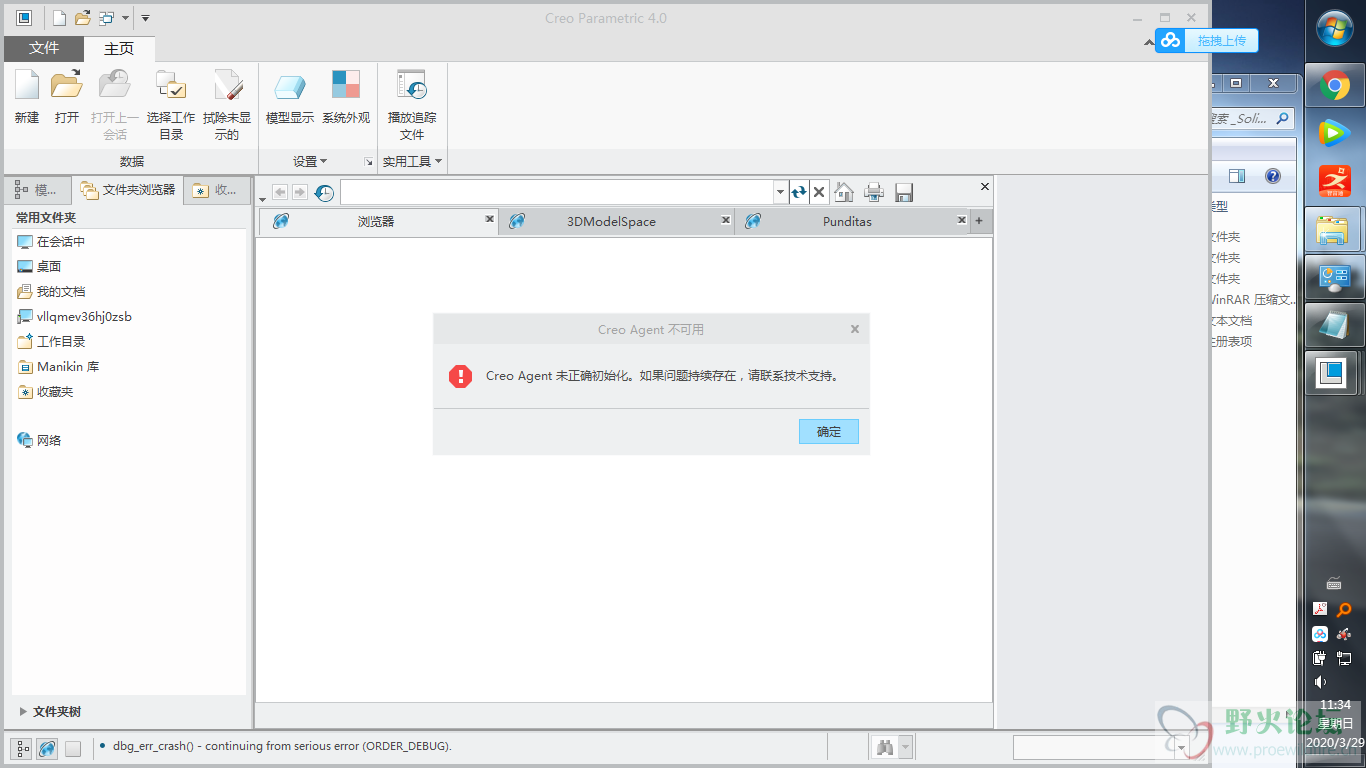Viewport: 1366px width, 768px height.
Task: Toggle the browser display icon in status bar
Action: (47, 748)
